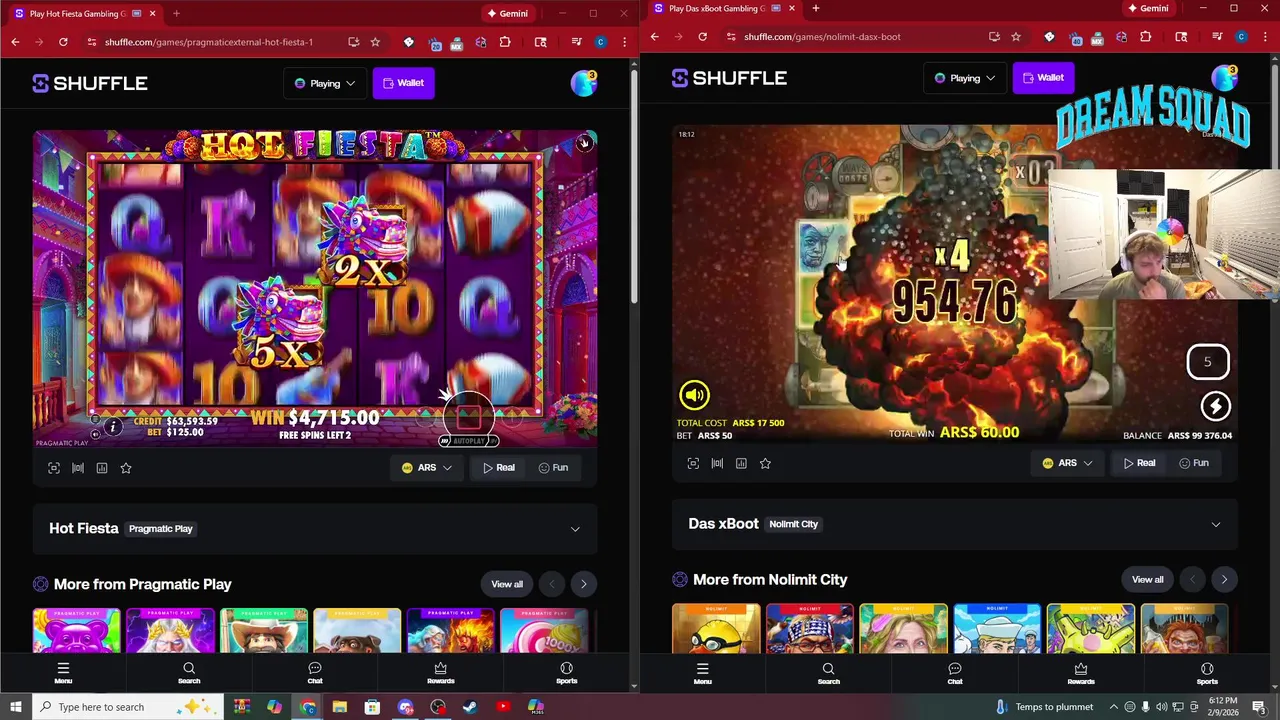The image size is (1280, 720).
Task: Bookmark page with star in left address bar
Action: 375,42
